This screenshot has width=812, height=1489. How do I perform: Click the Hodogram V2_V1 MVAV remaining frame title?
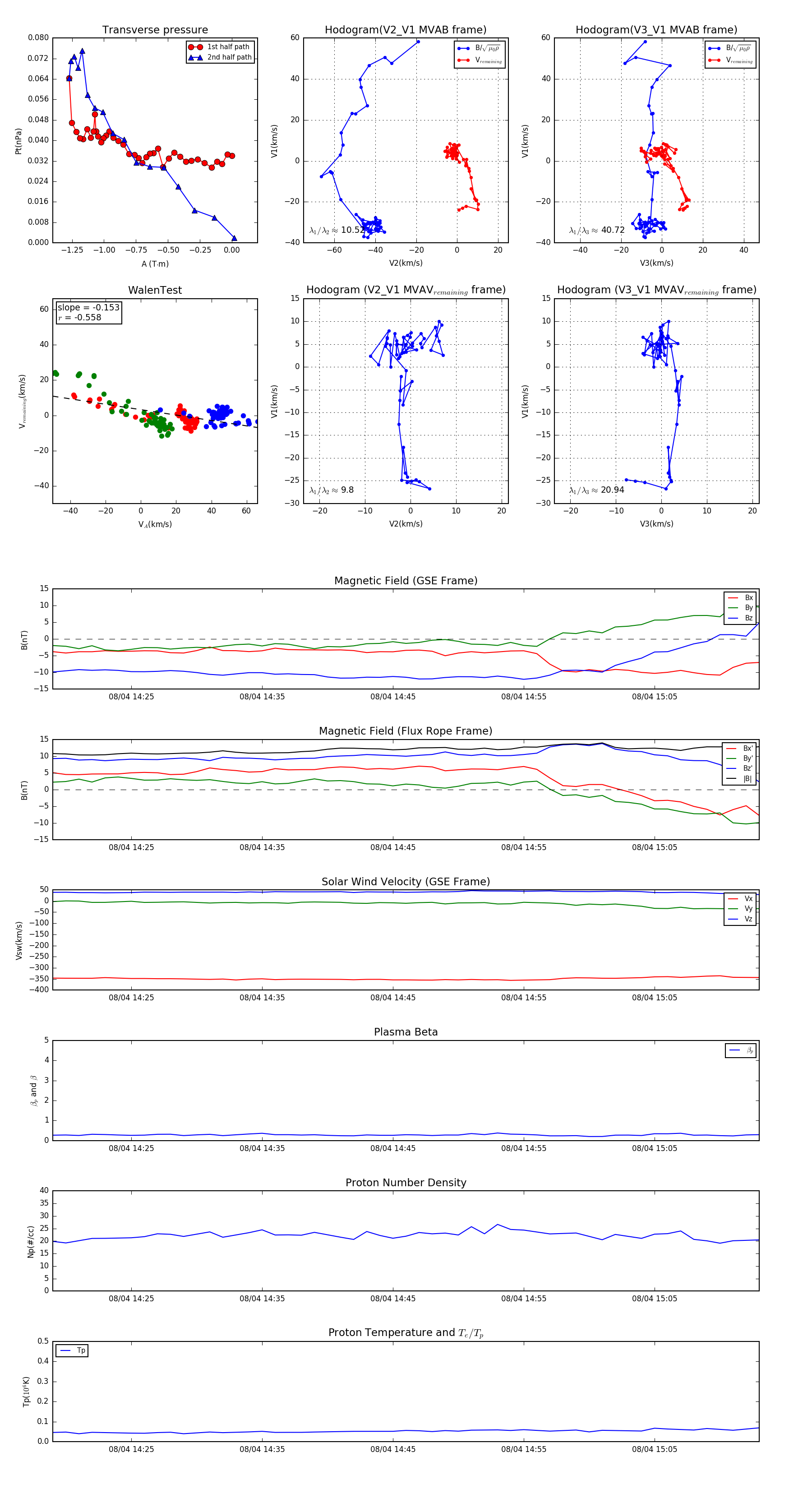[x=406, y=290]
